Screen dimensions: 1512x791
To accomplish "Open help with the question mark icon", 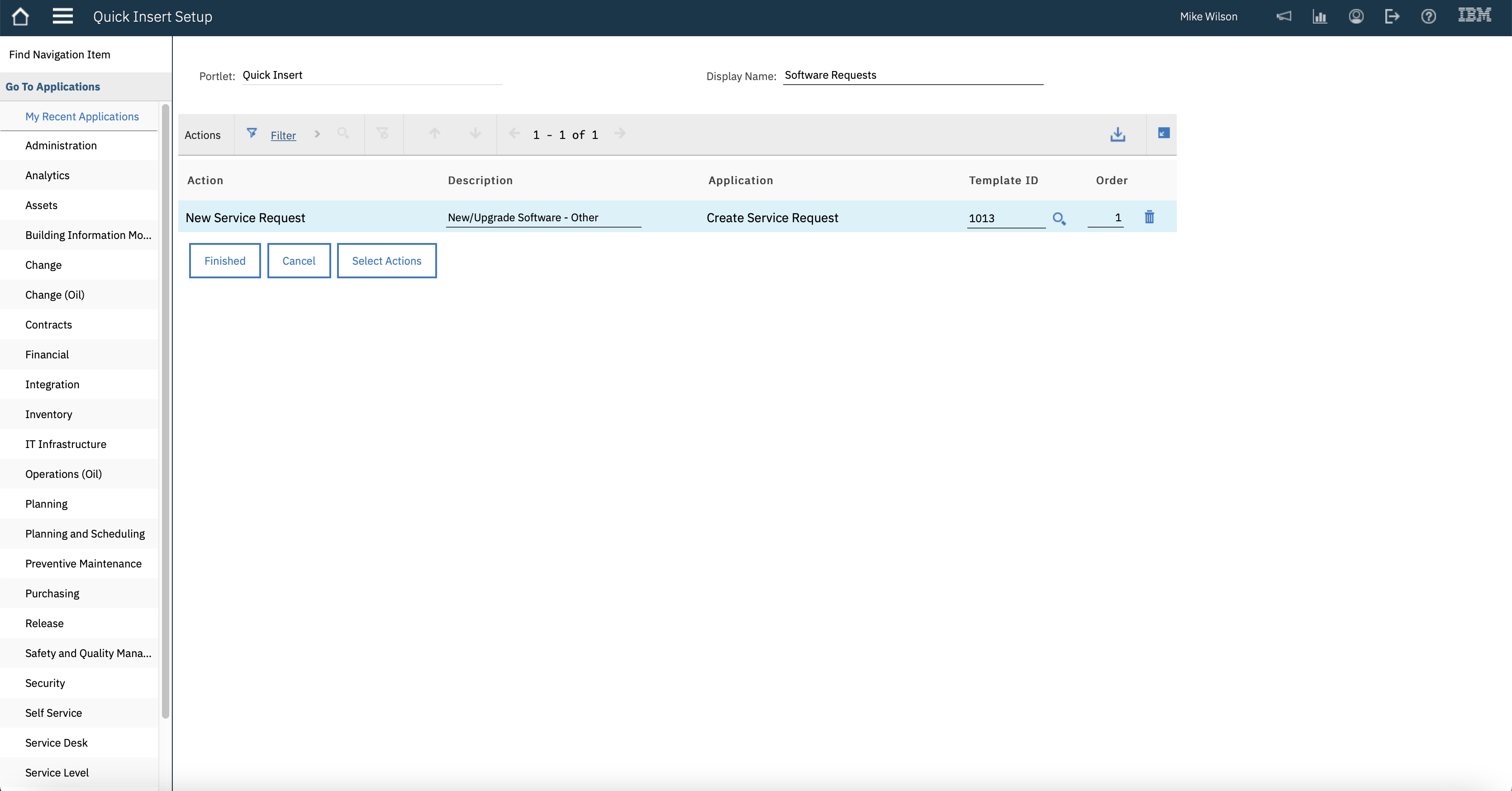I will click(1428, 16).
